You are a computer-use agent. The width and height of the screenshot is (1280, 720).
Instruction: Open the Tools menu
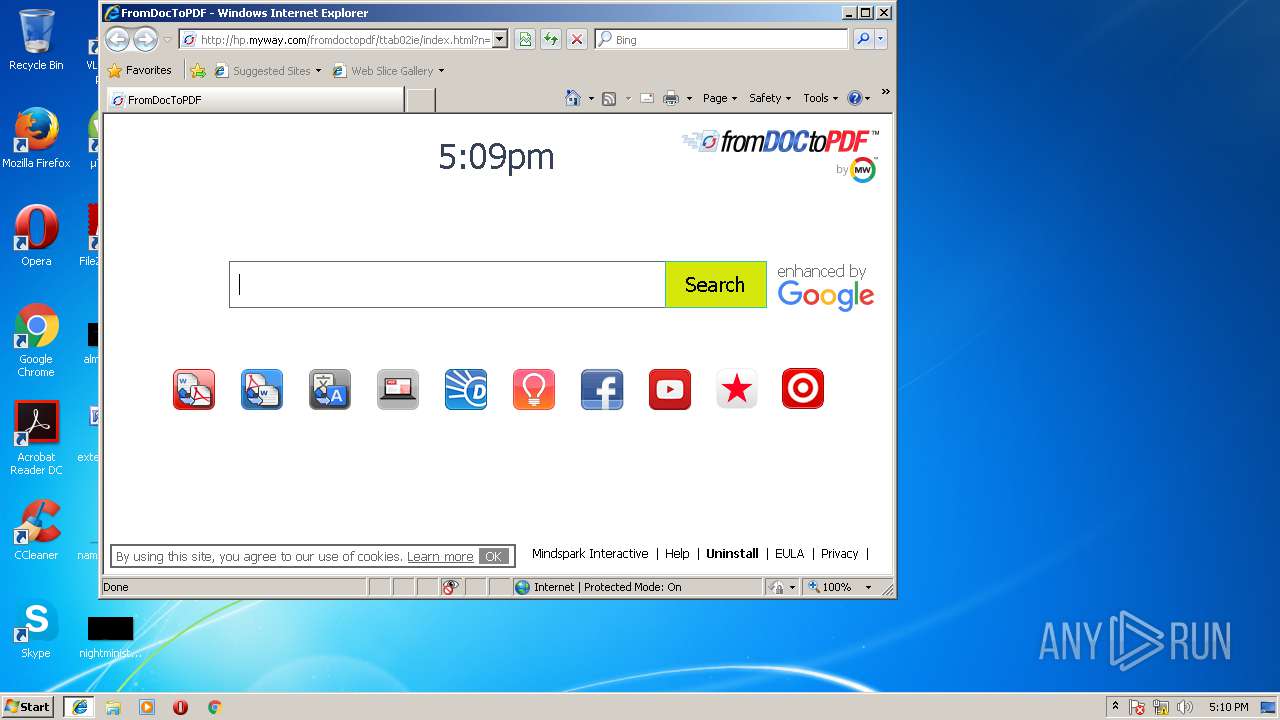[821, 98]
